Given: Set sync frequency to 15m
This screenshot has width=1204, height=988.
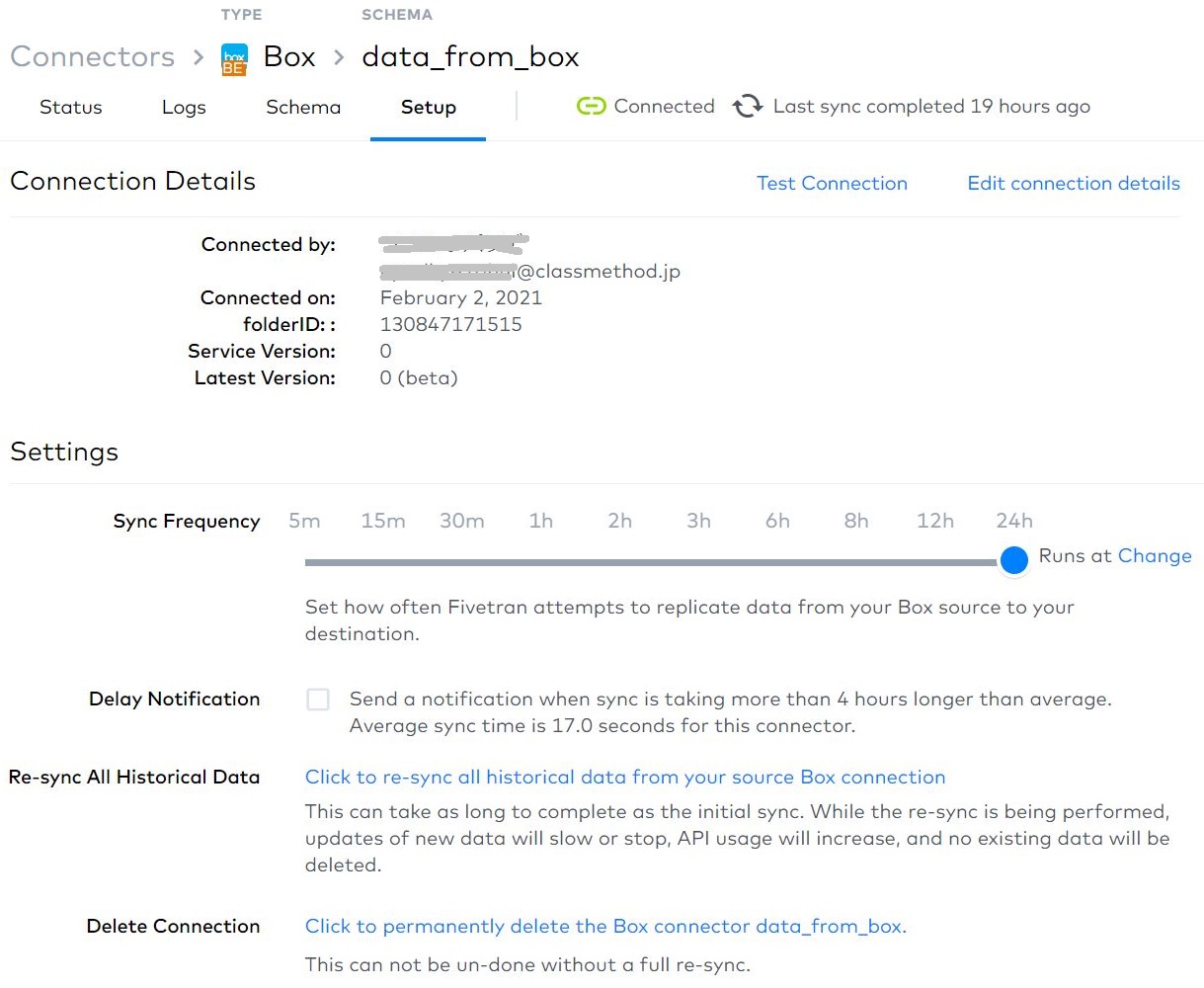Looking at the screenshot, I should (383, 521).
